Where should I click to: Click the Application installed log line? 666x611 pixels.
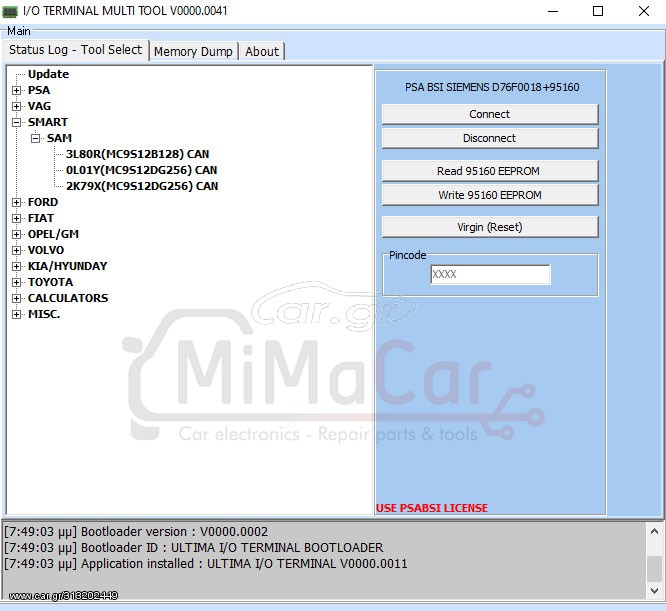pyautogui.click(x=206, y=564)
